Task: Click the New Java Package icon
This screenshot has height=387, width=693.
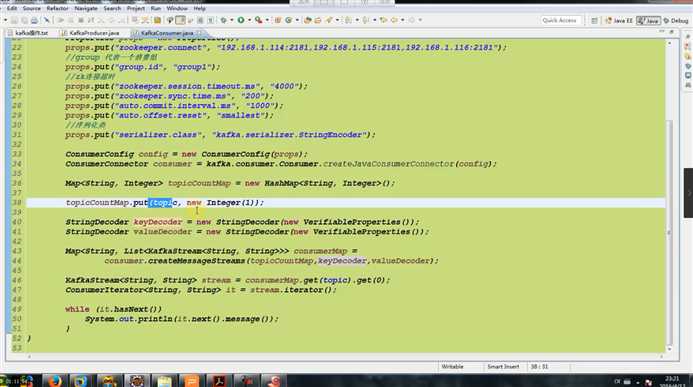Action: pos(278,20)
